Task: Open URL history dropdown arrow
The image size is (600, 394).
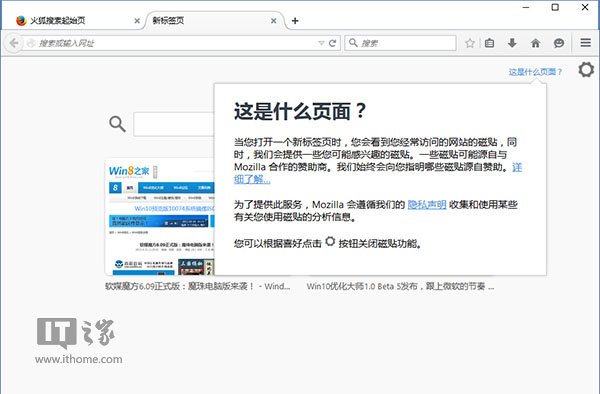Action: point(321,43)
